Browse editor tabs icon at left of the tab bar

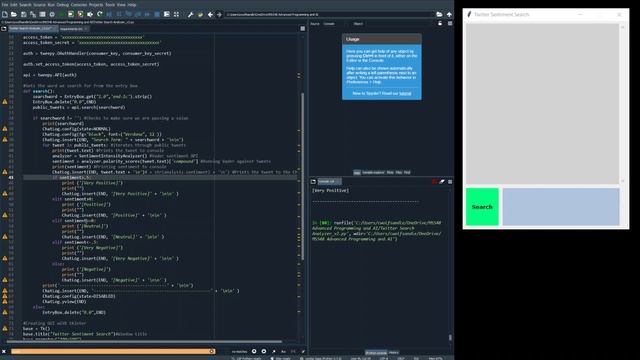coord(4,29)
